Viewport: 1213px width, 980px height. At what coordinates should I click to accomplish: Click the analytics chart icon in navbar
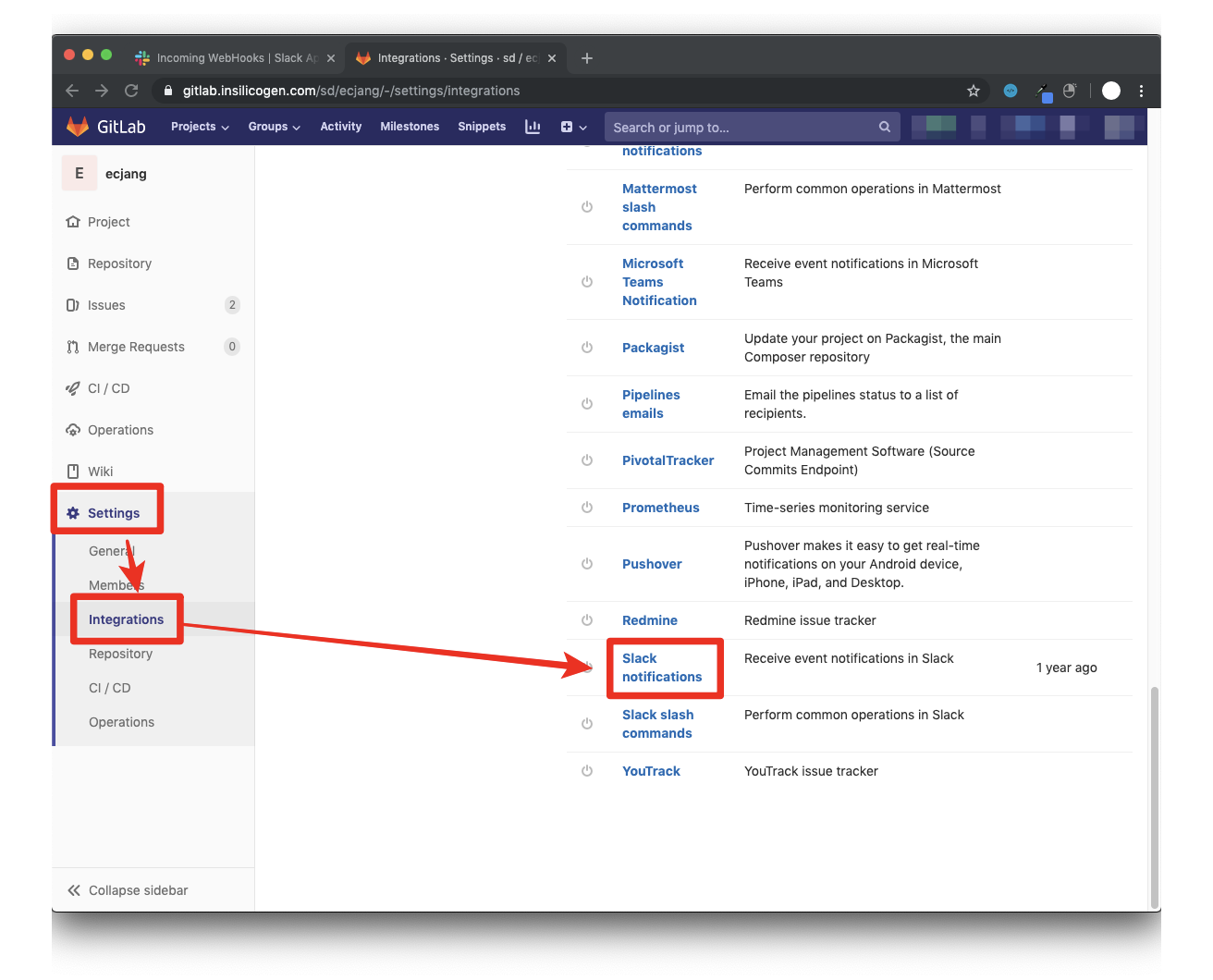click(x=533, y=127)
